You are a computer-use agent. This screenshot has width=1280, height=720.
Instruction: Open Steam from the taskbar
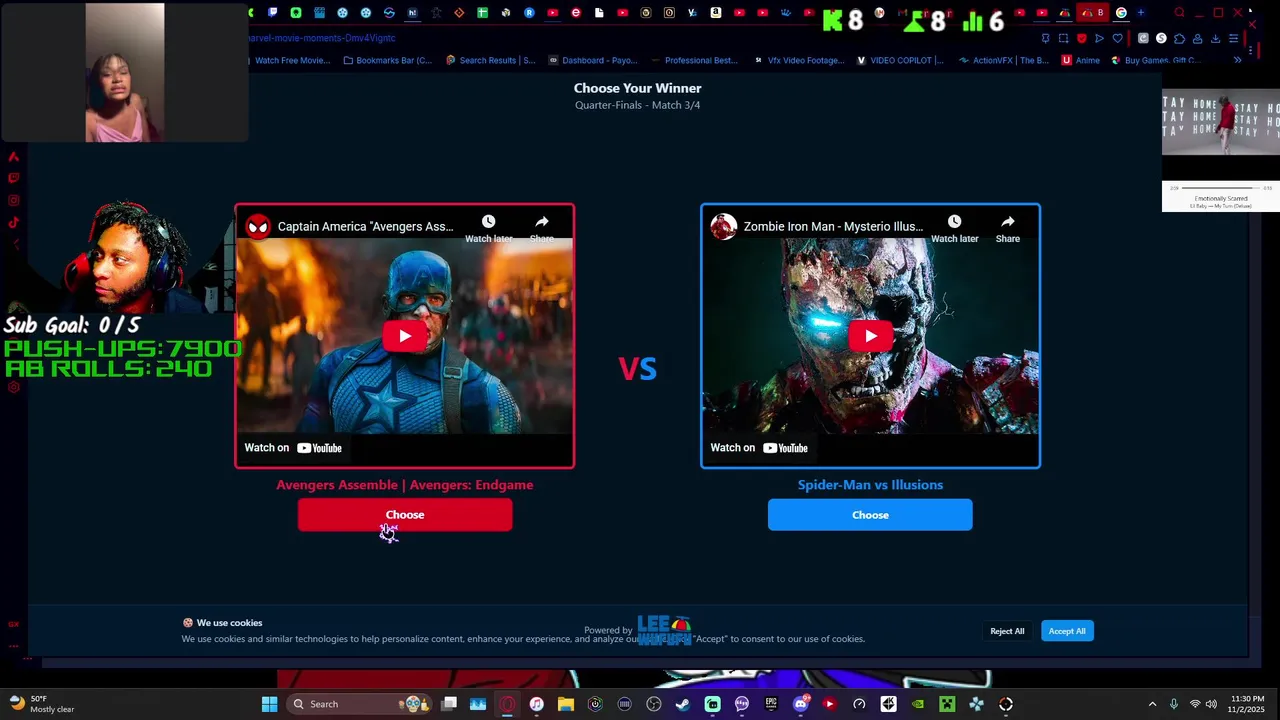click(x=683, y=704)
